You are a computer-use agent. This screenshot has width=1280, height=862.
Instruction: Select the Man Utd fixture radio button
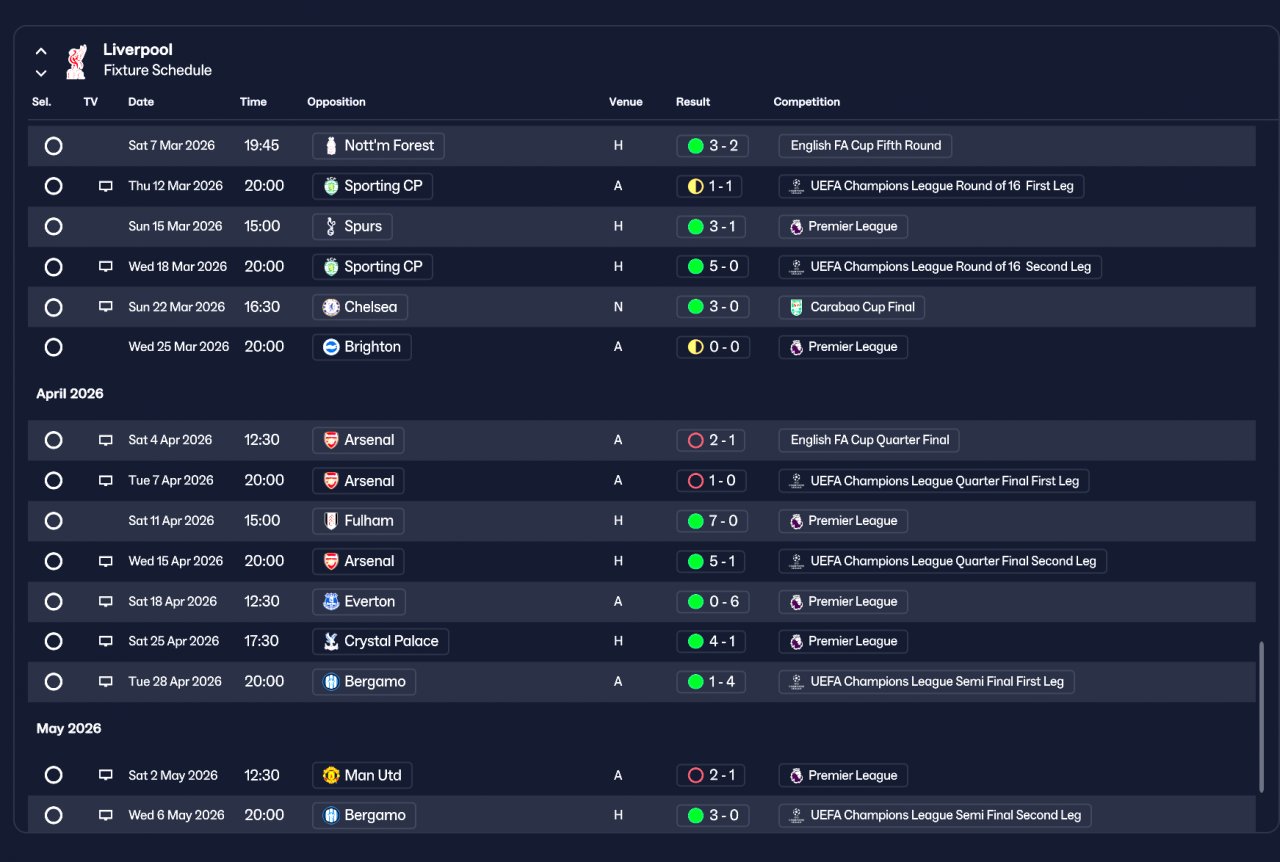click(x=53, y=775)
